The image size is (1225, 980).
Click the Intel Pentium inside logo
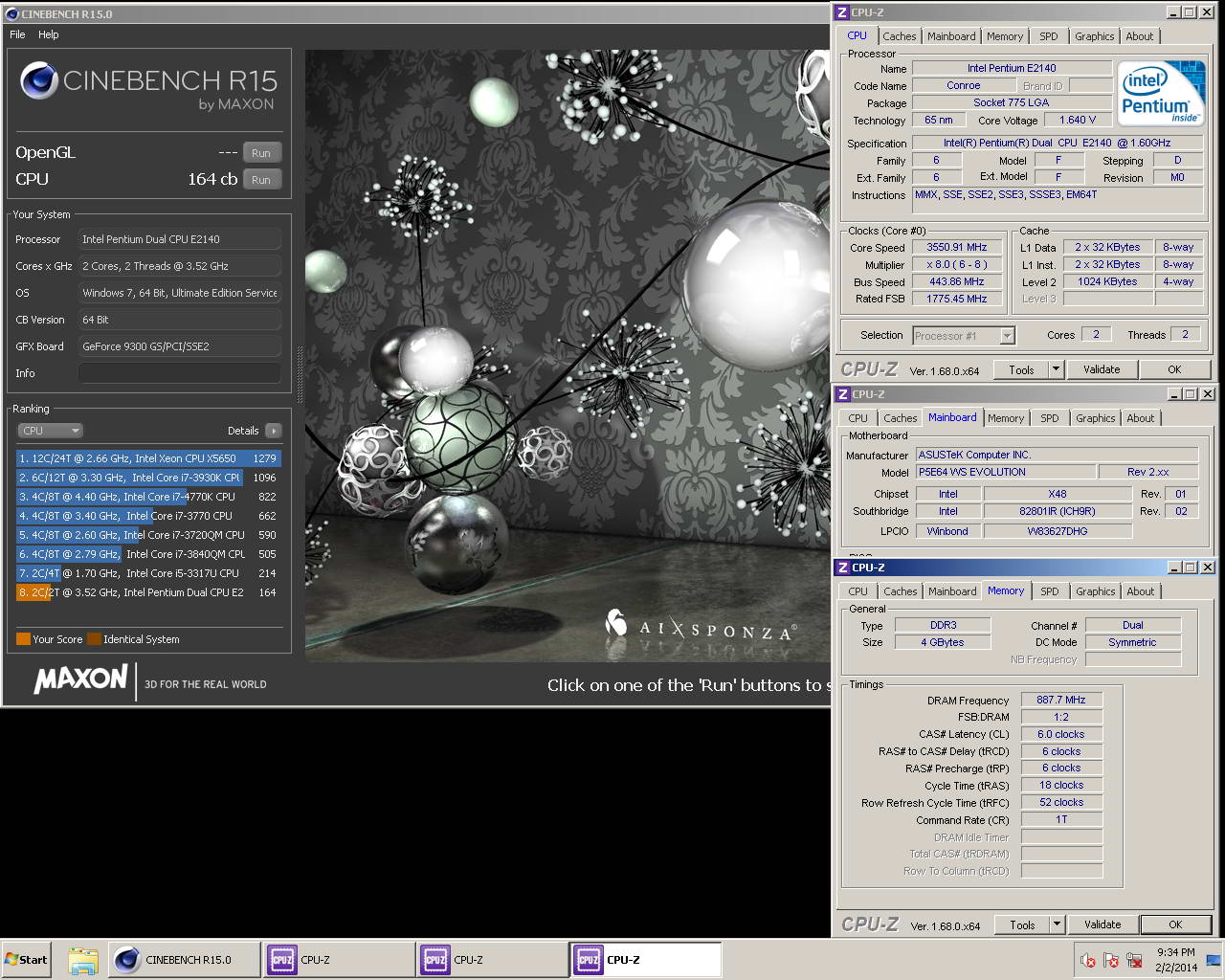[x=1162, y=94]
